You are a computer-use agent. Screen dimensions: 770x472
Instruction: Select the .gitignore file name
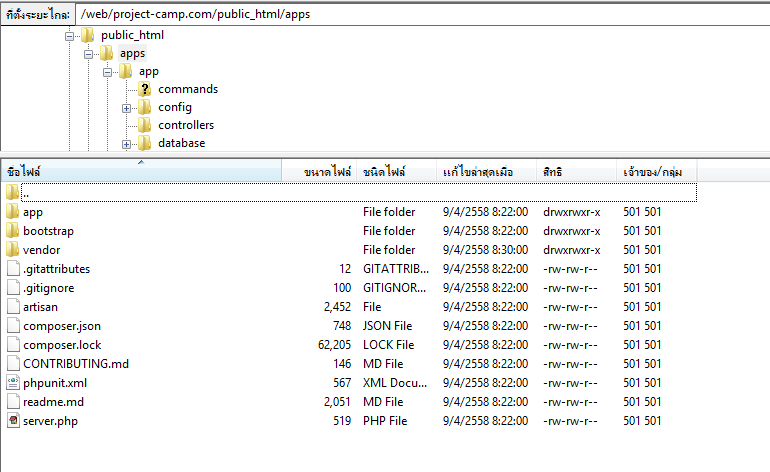[x=49, y=288]
